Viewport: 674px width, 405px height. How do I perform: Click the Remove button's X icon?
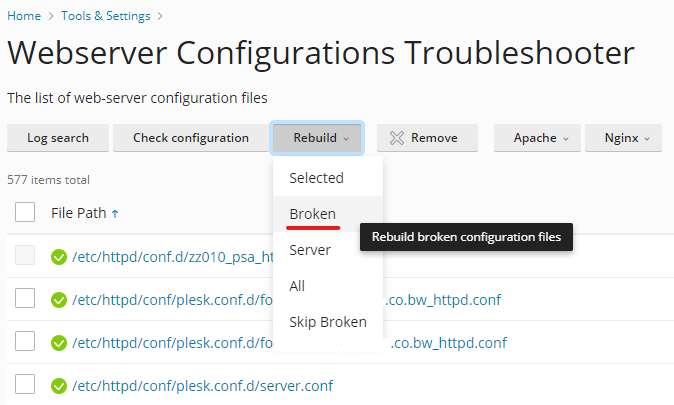tap(397, 138)
